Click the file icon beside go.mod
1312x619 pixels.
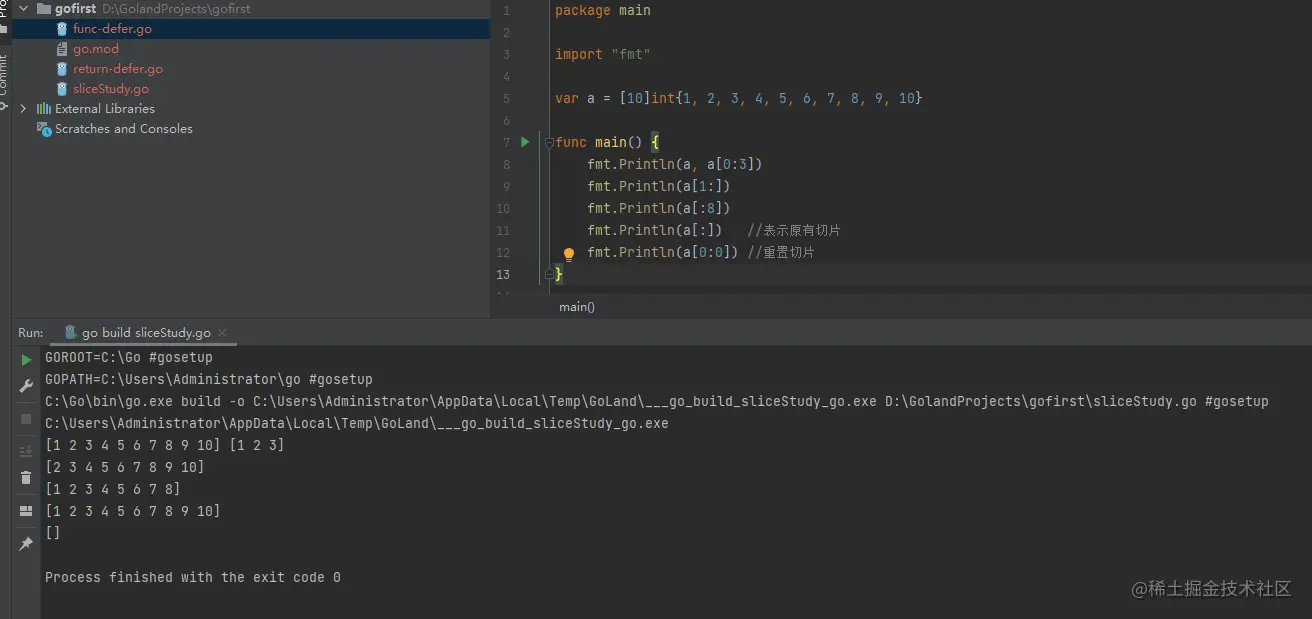62,49
